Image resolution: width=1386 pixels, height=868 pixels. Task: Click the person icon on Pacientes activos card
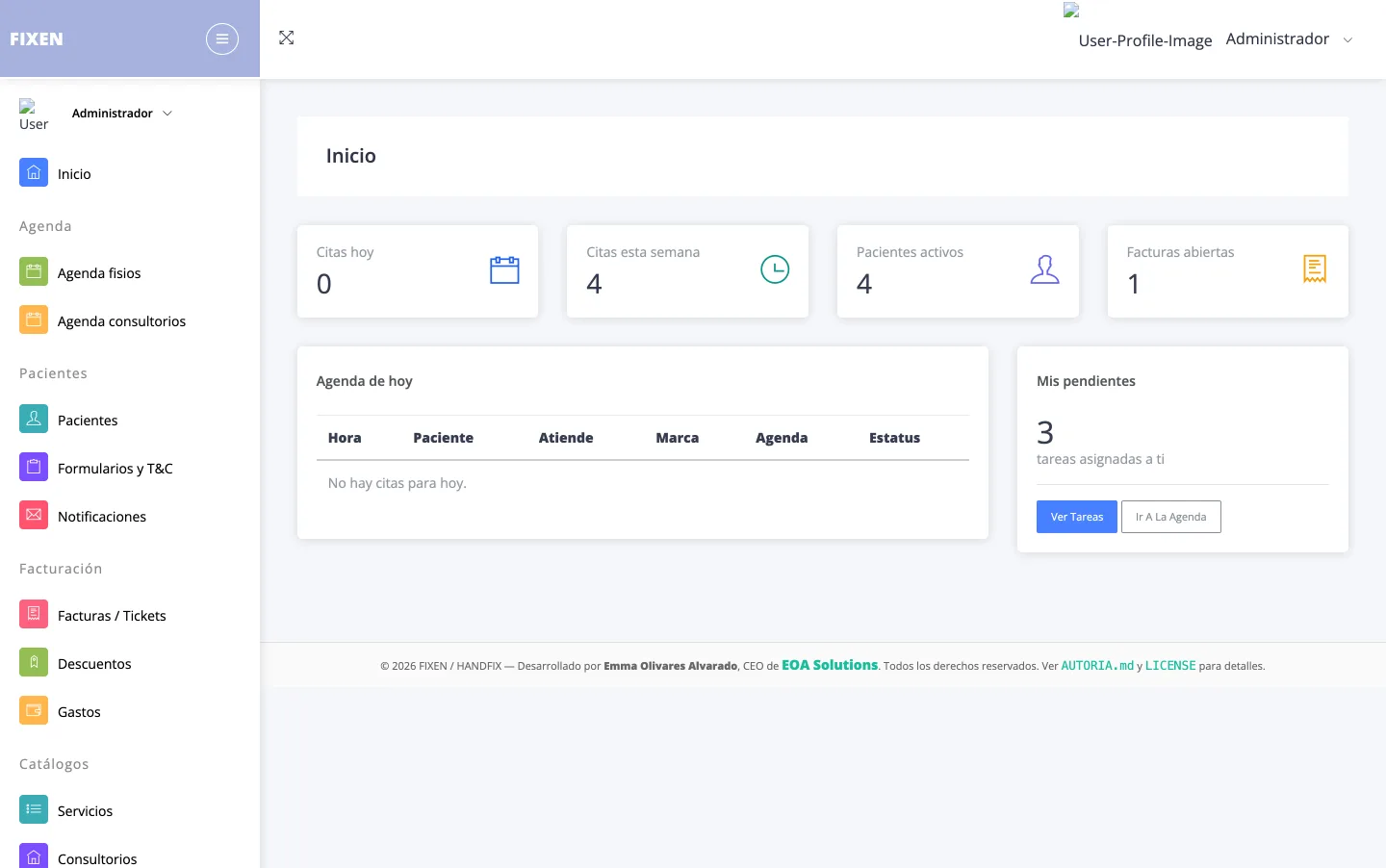pyautogui.click(x=1044, y=269)
